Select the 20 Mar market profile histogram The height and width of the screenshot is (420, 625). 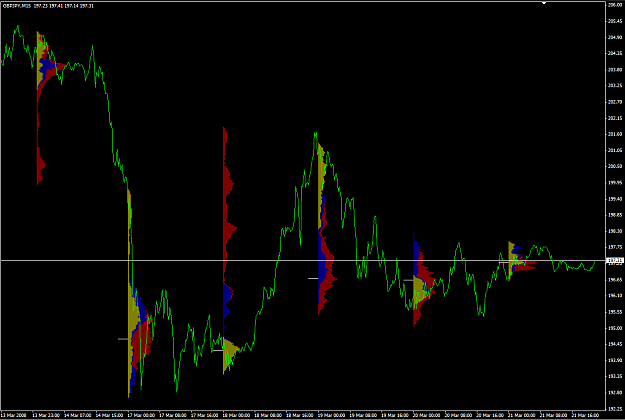pyautogui.click(x=425, y=279)
